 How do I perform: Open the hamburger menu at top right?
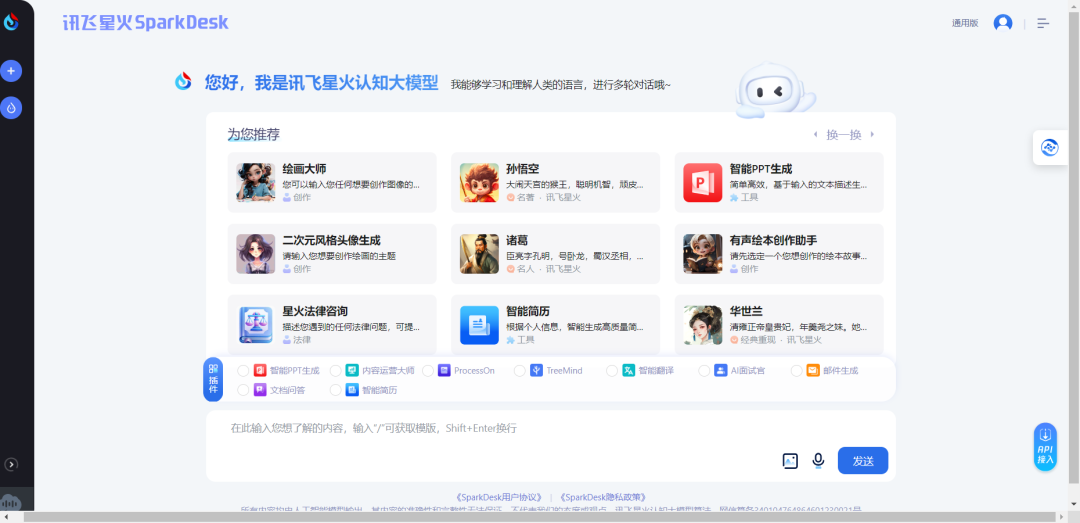[1043, 23]
